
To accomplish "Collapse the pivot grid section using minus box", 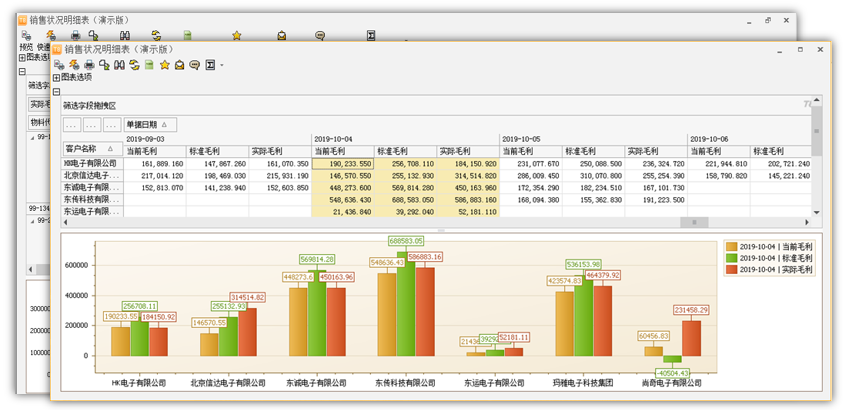I will (57, 91).
